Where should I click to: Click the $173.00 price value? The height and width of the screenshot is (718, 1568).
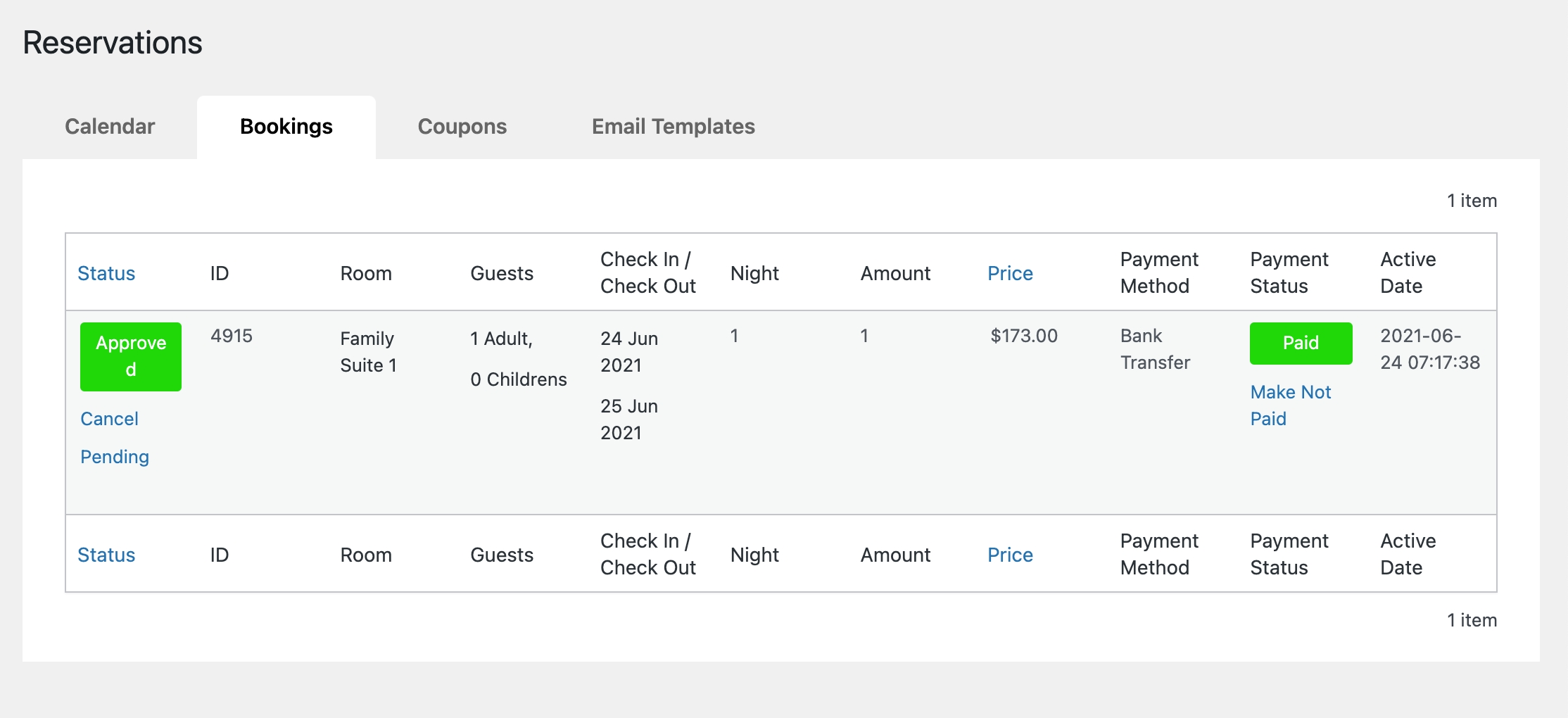[1024, 336]
